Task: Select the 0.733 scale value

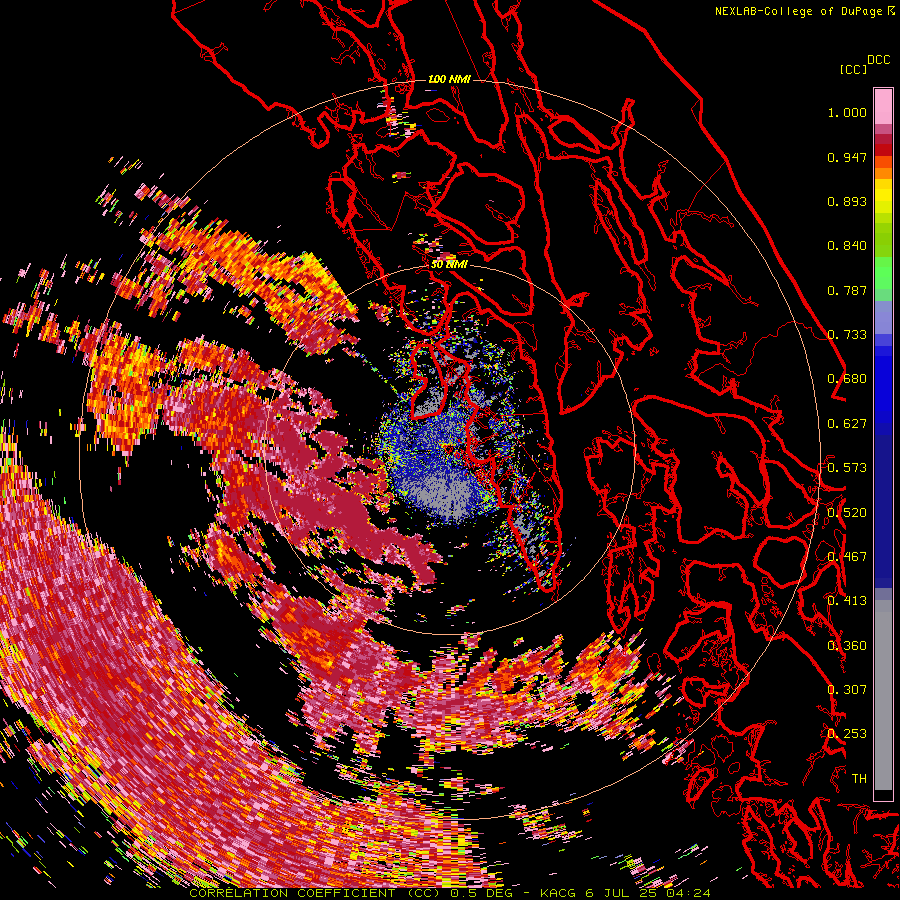Action: point(847,335)
